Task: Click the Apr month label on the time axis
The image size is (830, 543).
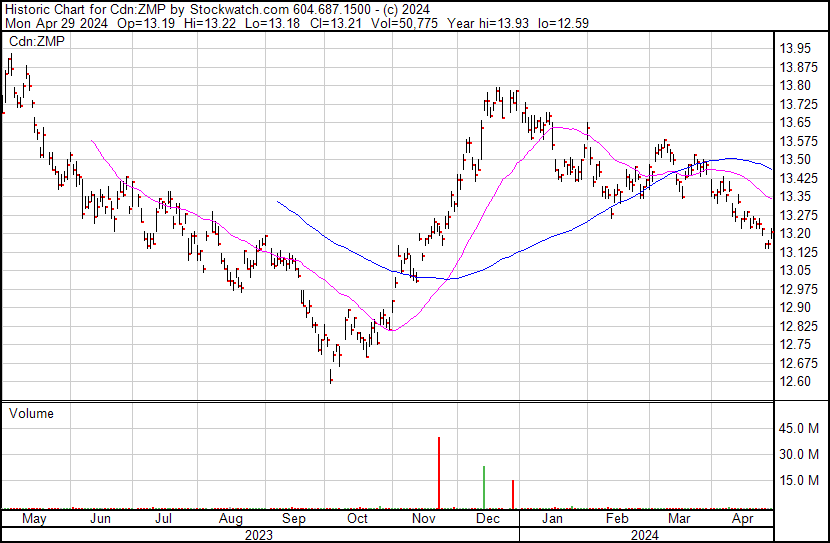Action: 742,519
